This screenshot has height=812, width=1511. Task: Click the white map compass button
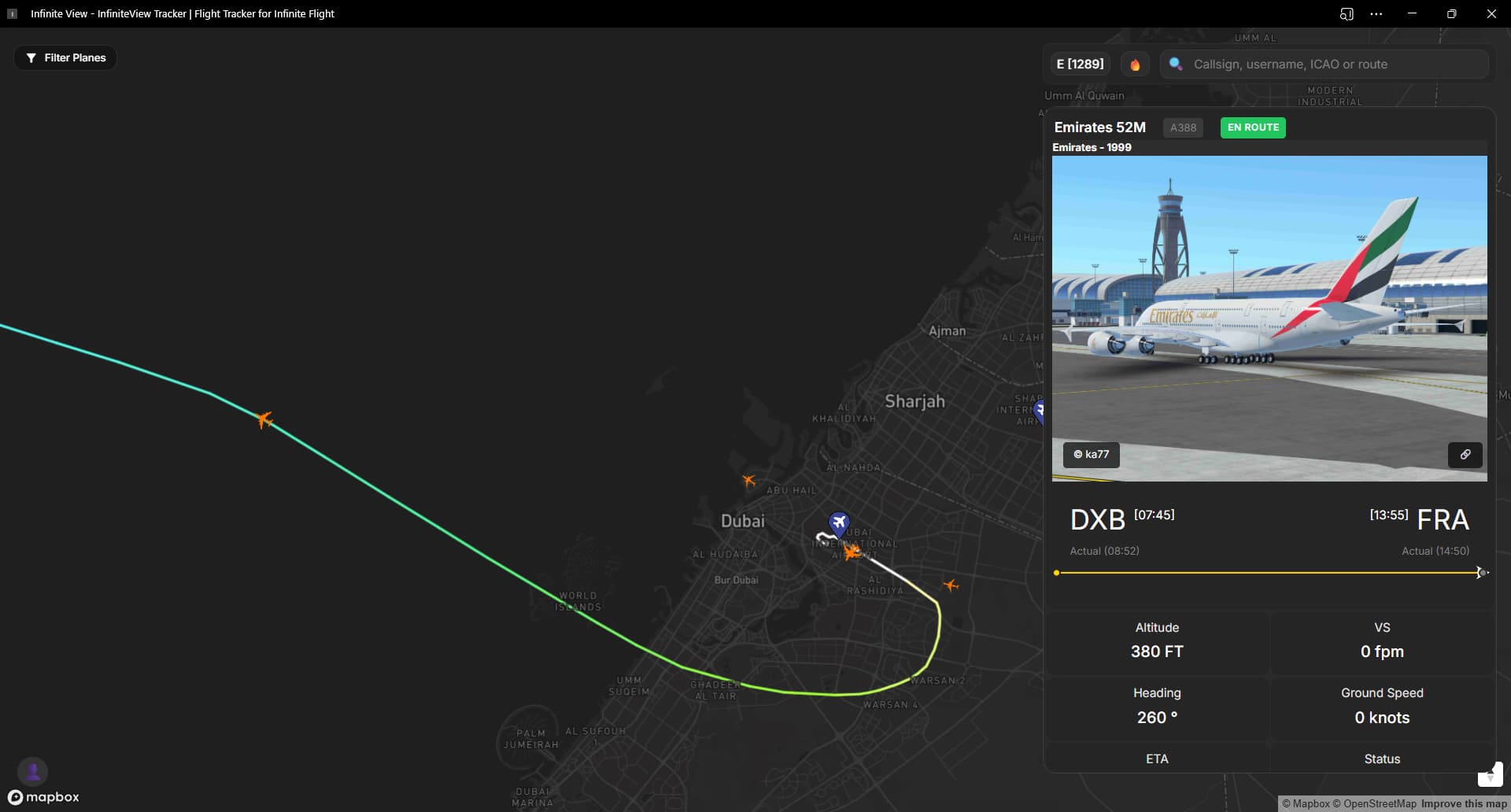1491,775
